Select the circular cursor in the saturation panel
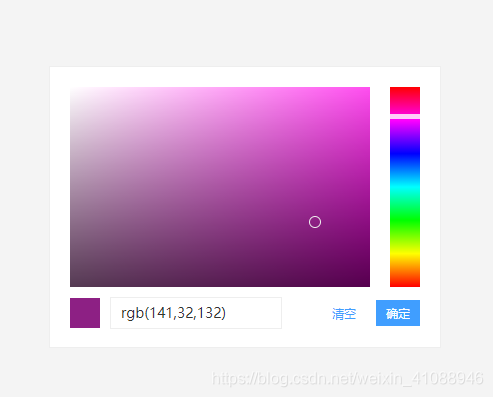This screenshot has width=493, height=397. tap(315, 222)
